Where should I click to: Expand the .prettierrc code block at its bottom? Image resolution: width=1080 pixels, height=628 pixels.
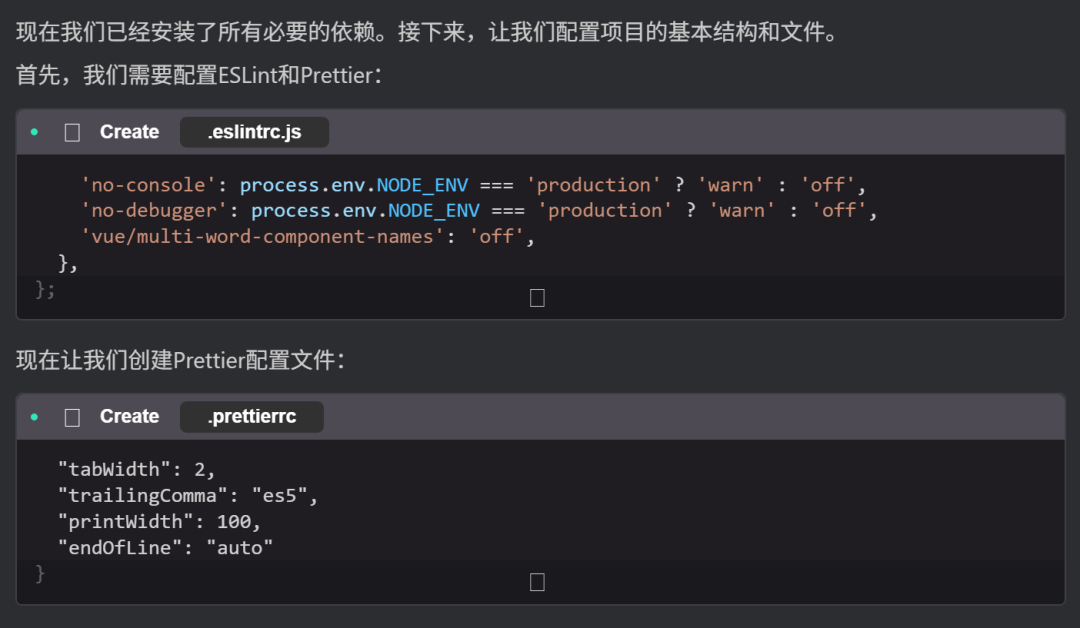point(537,582)
